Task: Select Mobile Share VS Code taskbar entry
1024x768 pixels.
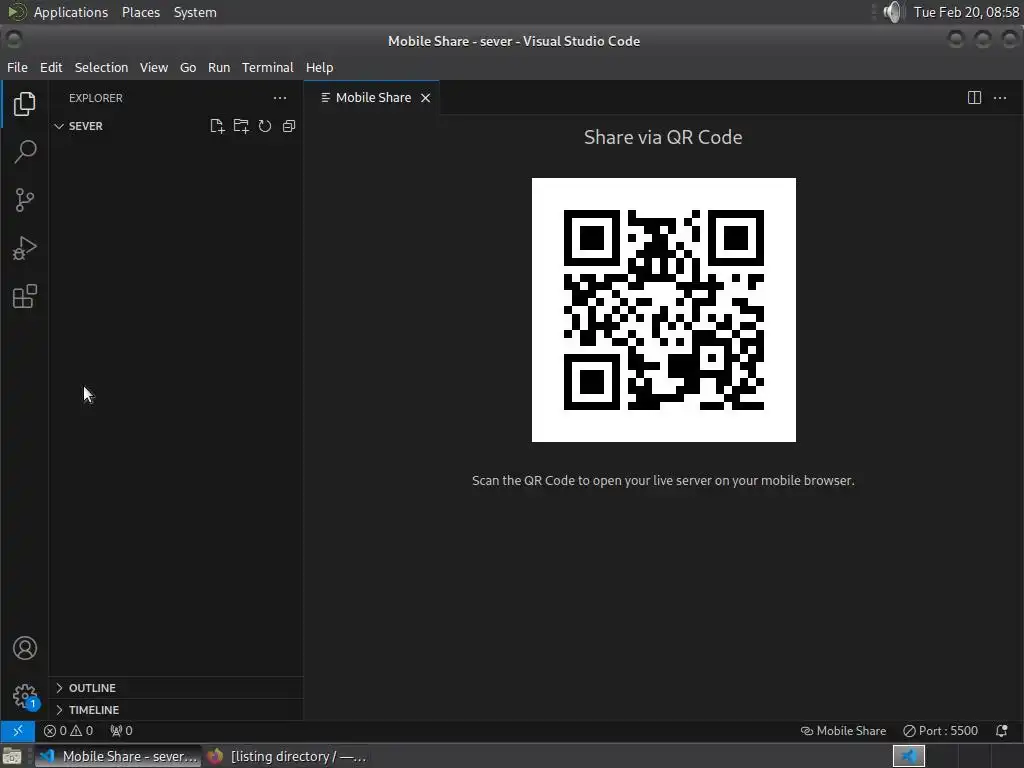Action: (118, 756)
